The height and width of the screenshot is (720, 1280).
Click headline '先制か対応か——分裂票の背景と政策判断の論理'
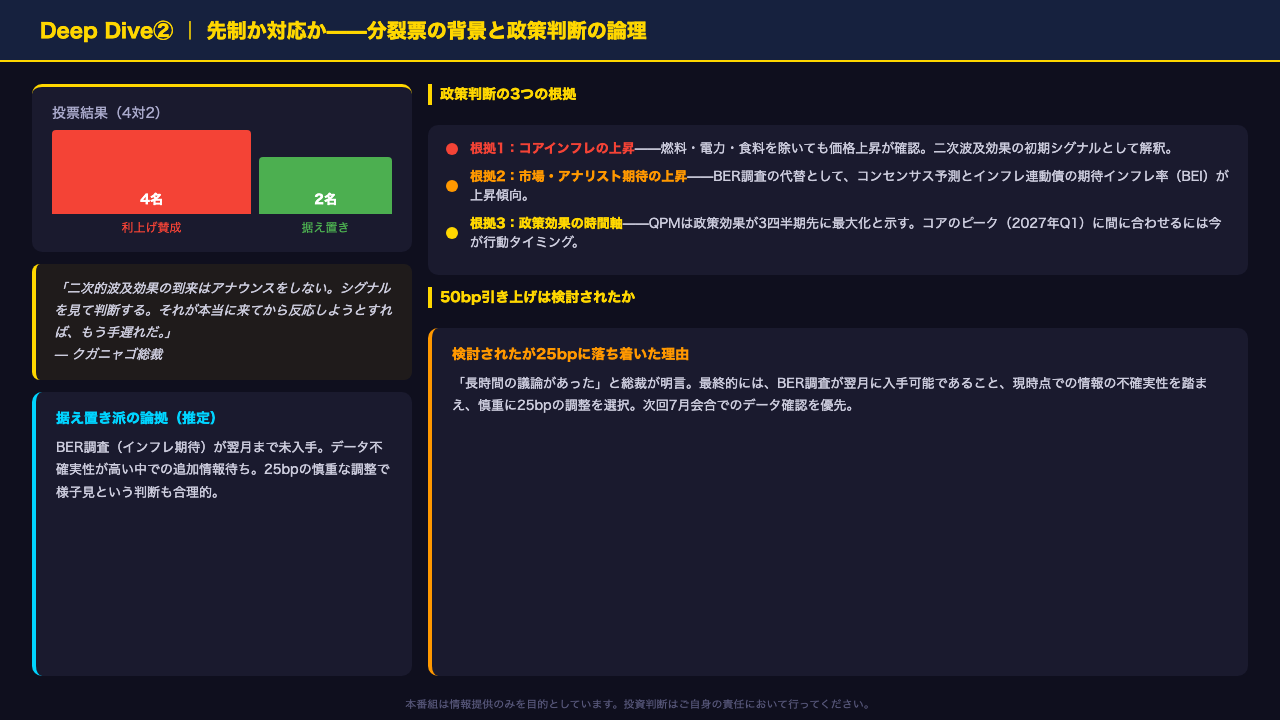pos(426,31)
